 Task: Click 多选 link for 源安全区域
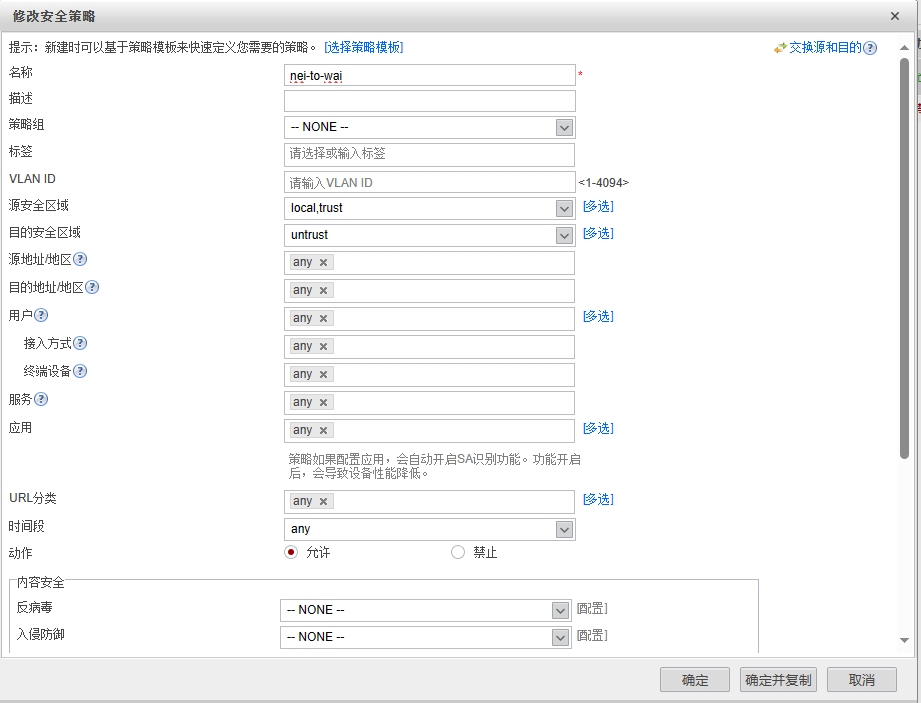[598, 206]
